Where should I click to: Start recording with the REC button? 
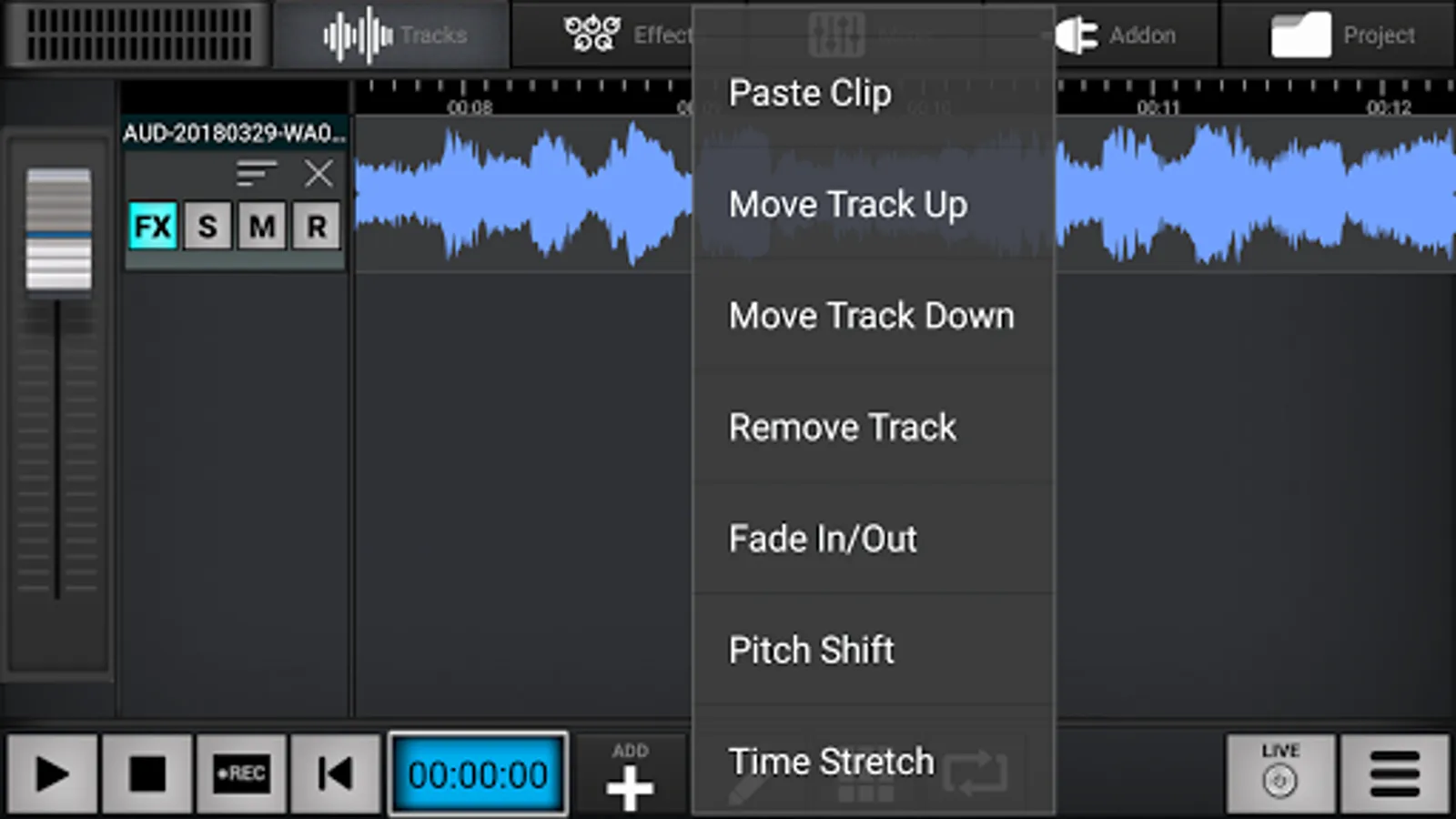tap(241, 774)
